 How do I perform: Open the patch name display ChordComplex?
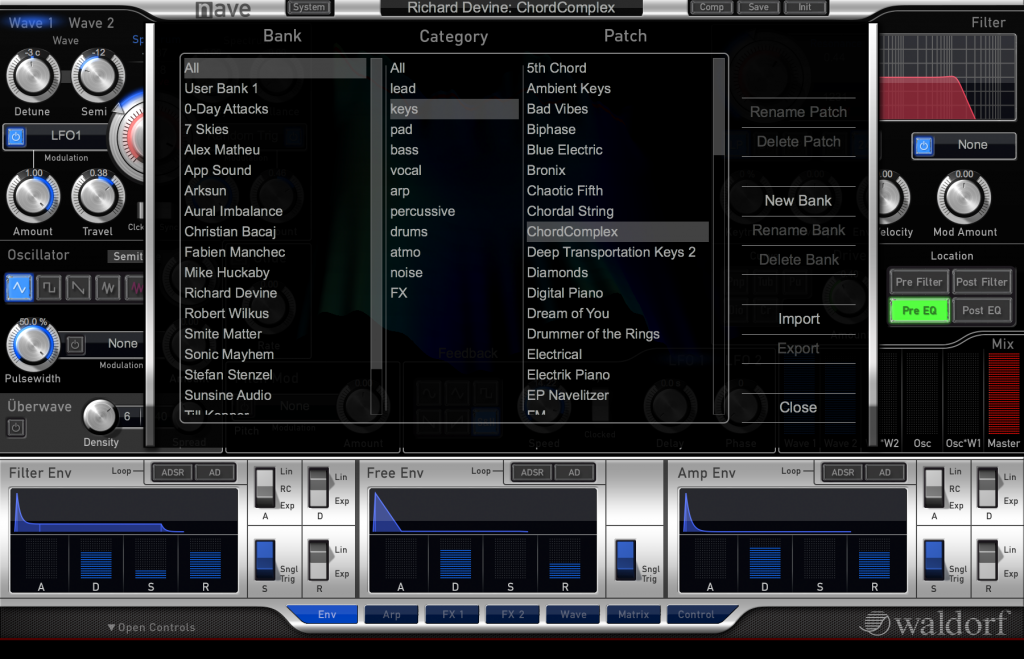coord(511,8)
